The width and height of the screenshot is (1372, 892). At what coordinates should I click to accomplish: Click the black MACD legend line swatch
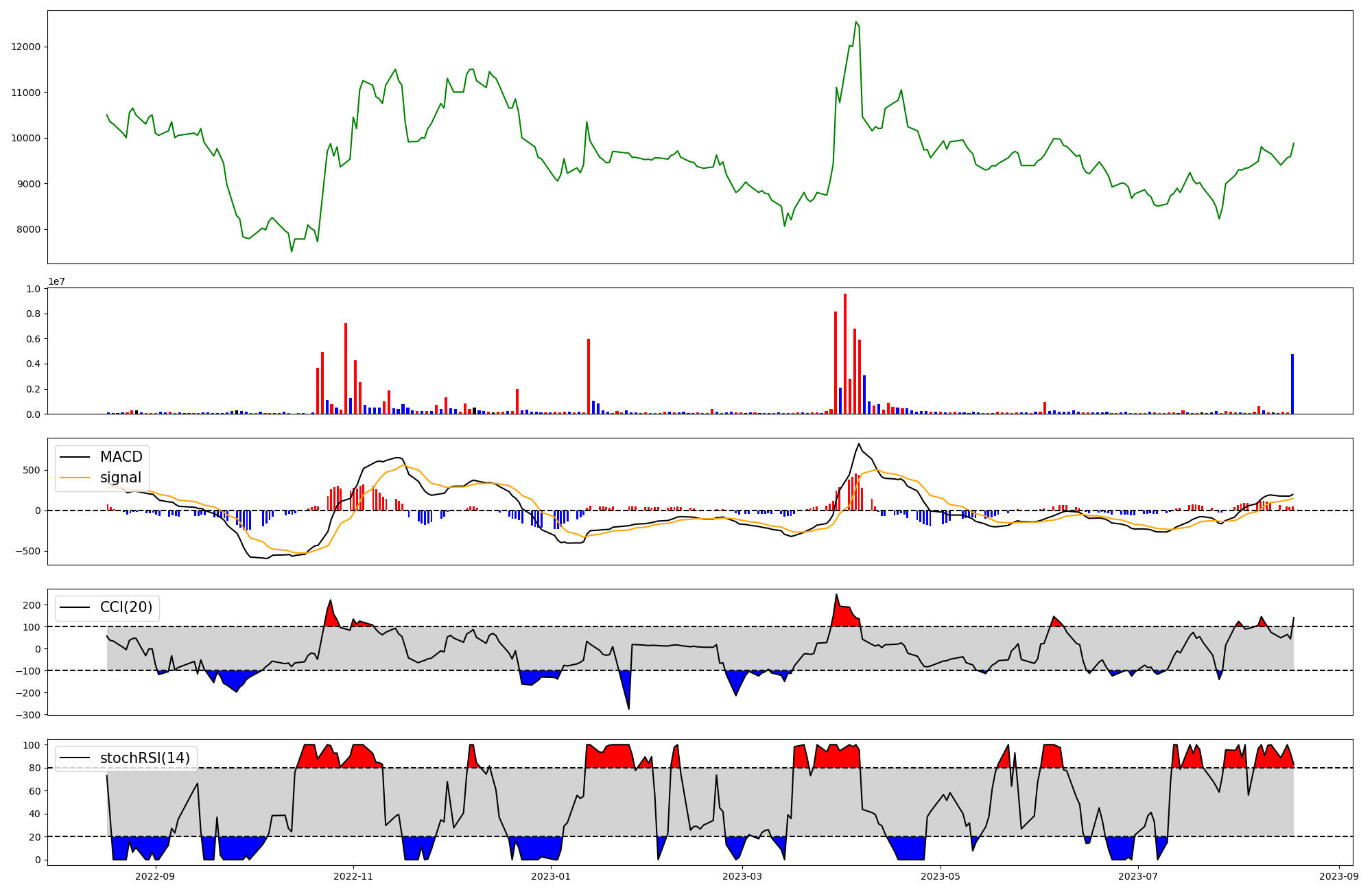75,457
